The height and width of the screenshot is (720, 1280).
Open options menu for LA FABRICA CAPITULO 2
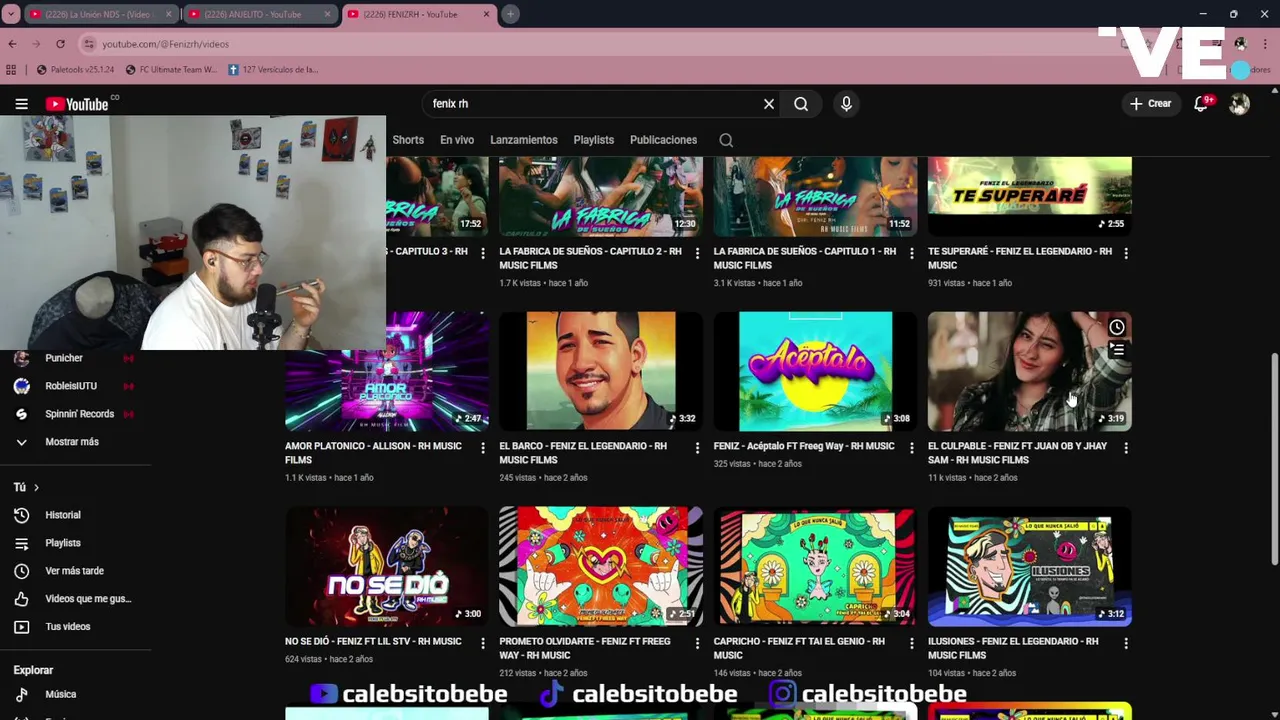click(697, 254)
